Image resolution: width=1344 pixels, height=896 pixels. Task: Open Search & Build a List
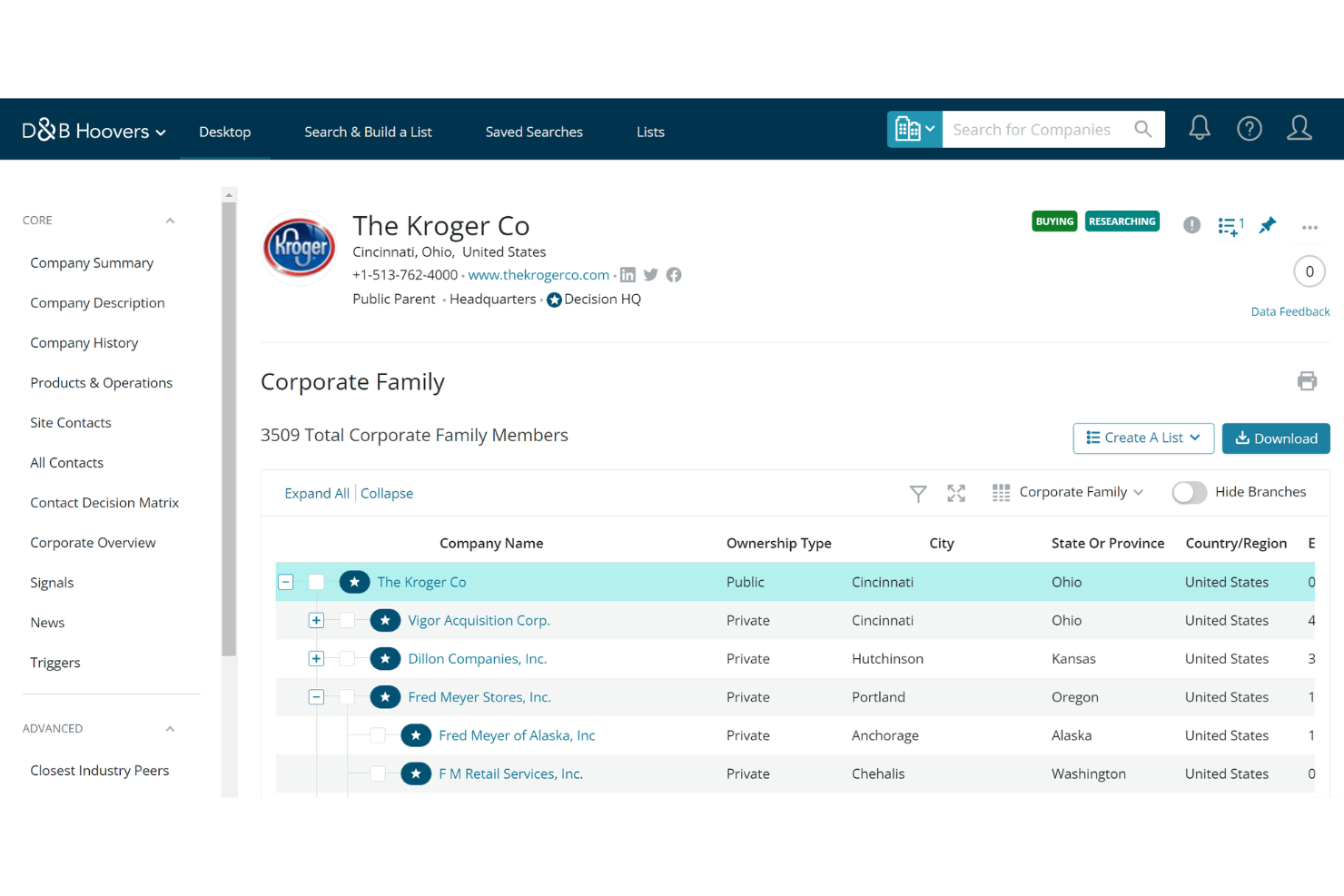tap(368, 132)
